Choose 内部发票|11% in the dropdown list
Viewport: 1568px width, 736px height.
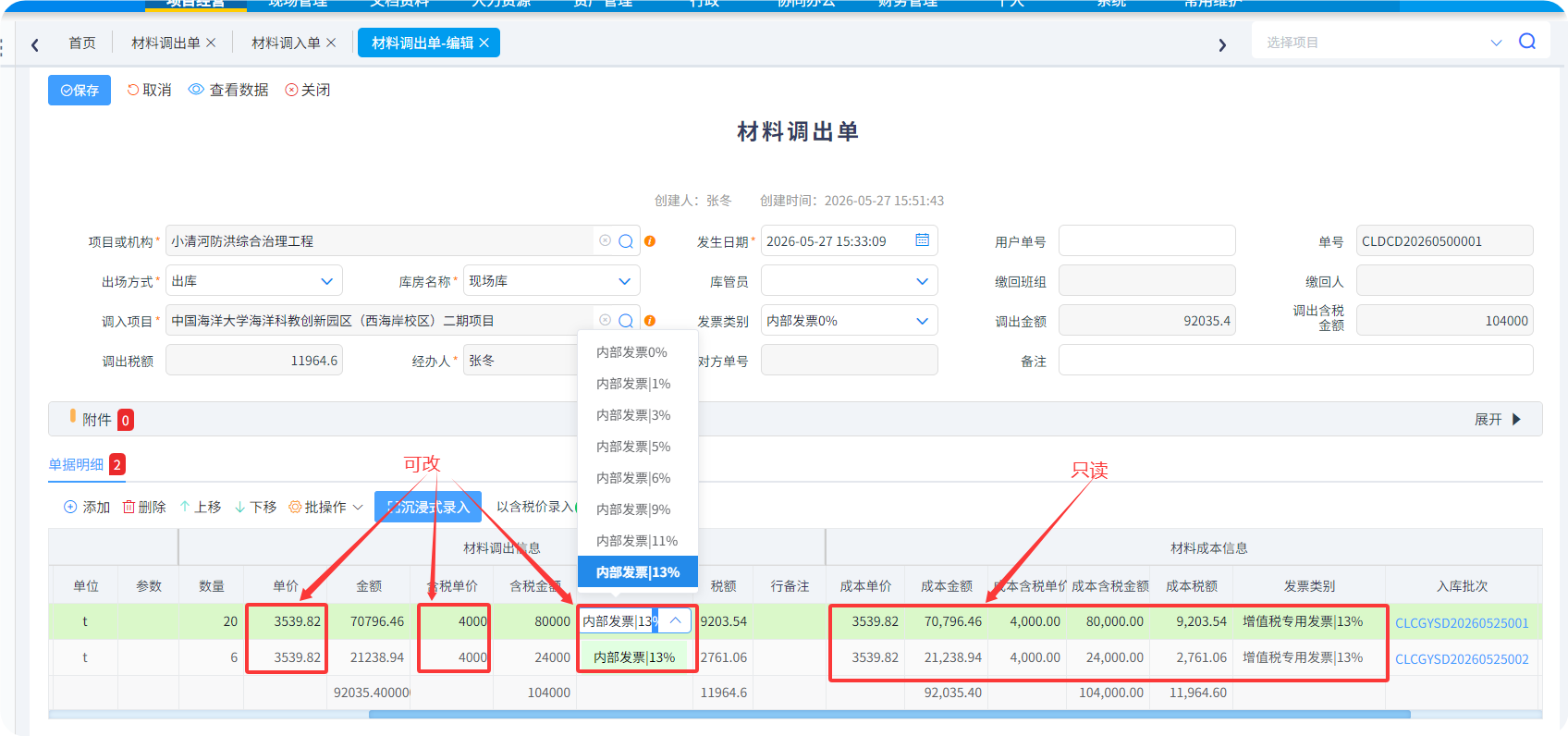(638, 541)
